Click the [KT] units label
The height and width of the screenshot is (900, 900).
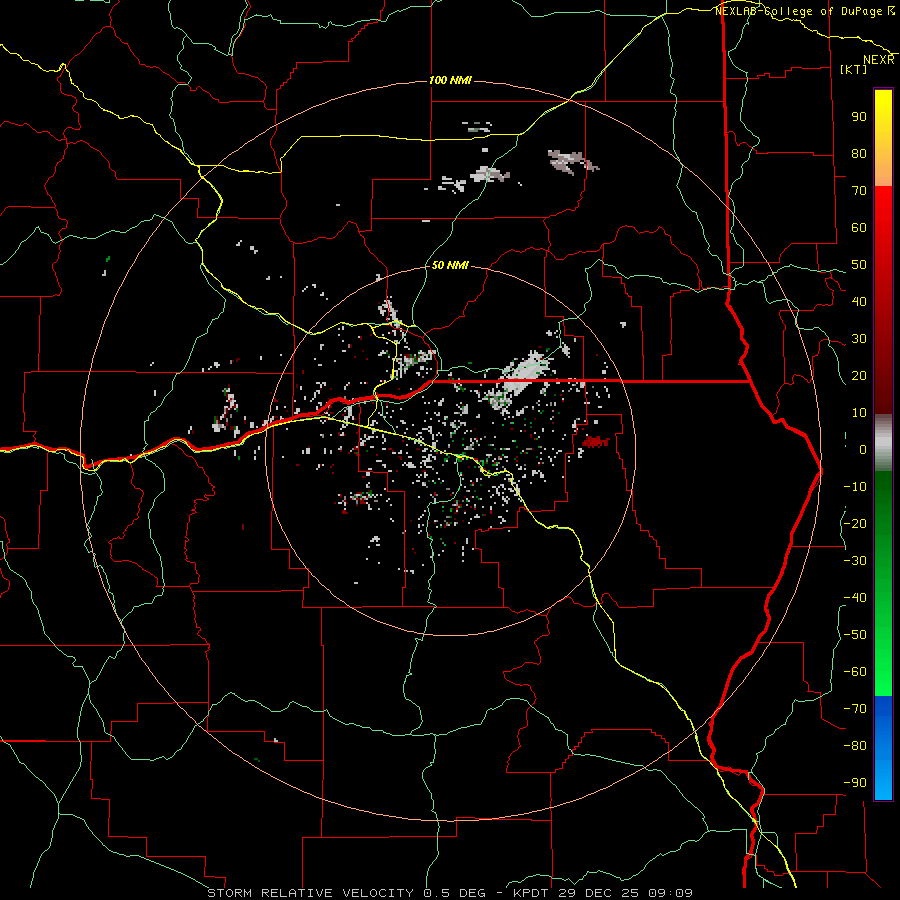click(854, 69)
